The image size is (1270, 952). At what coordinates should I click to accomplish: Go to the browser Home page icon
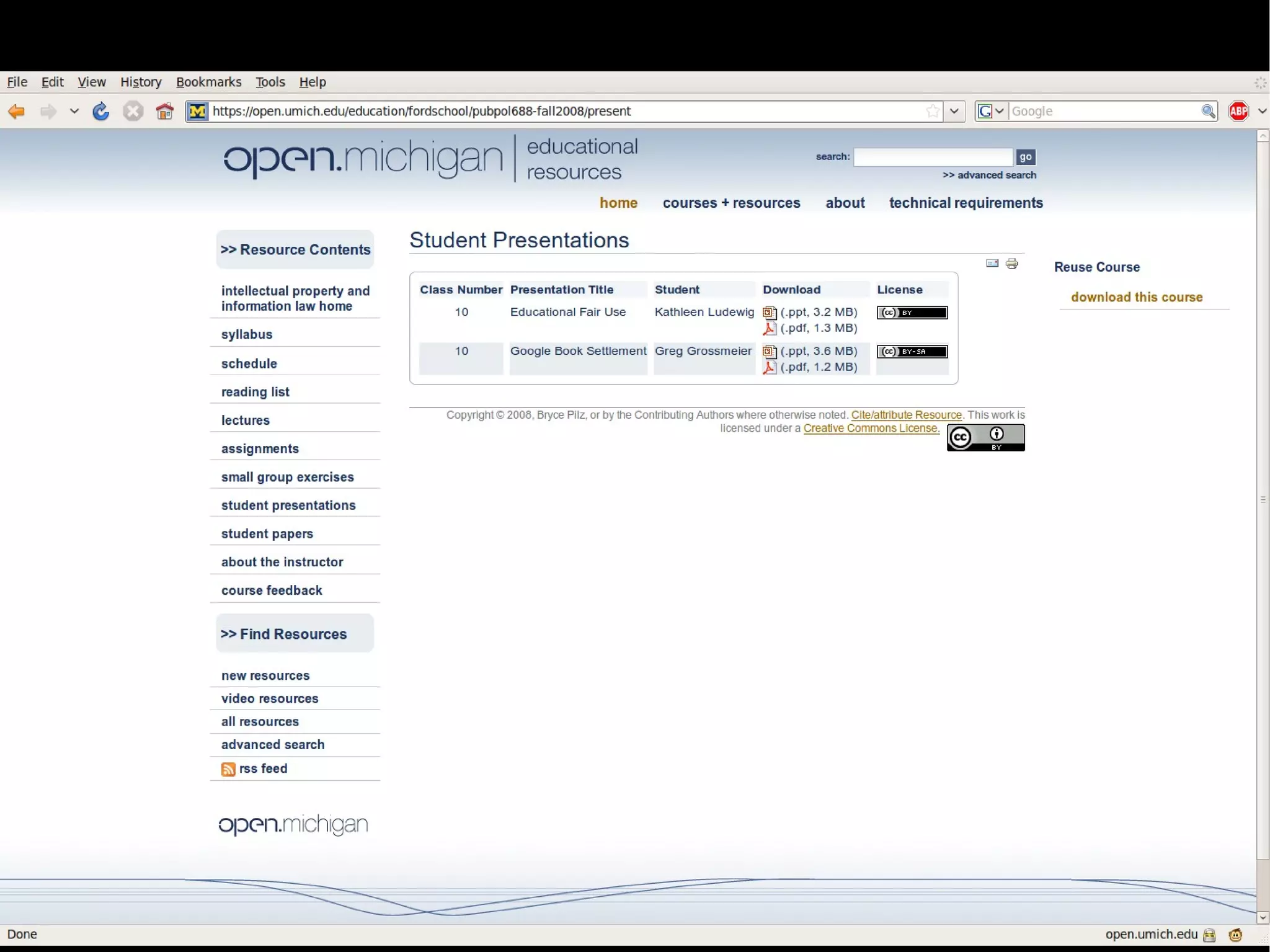coord(165,112)
